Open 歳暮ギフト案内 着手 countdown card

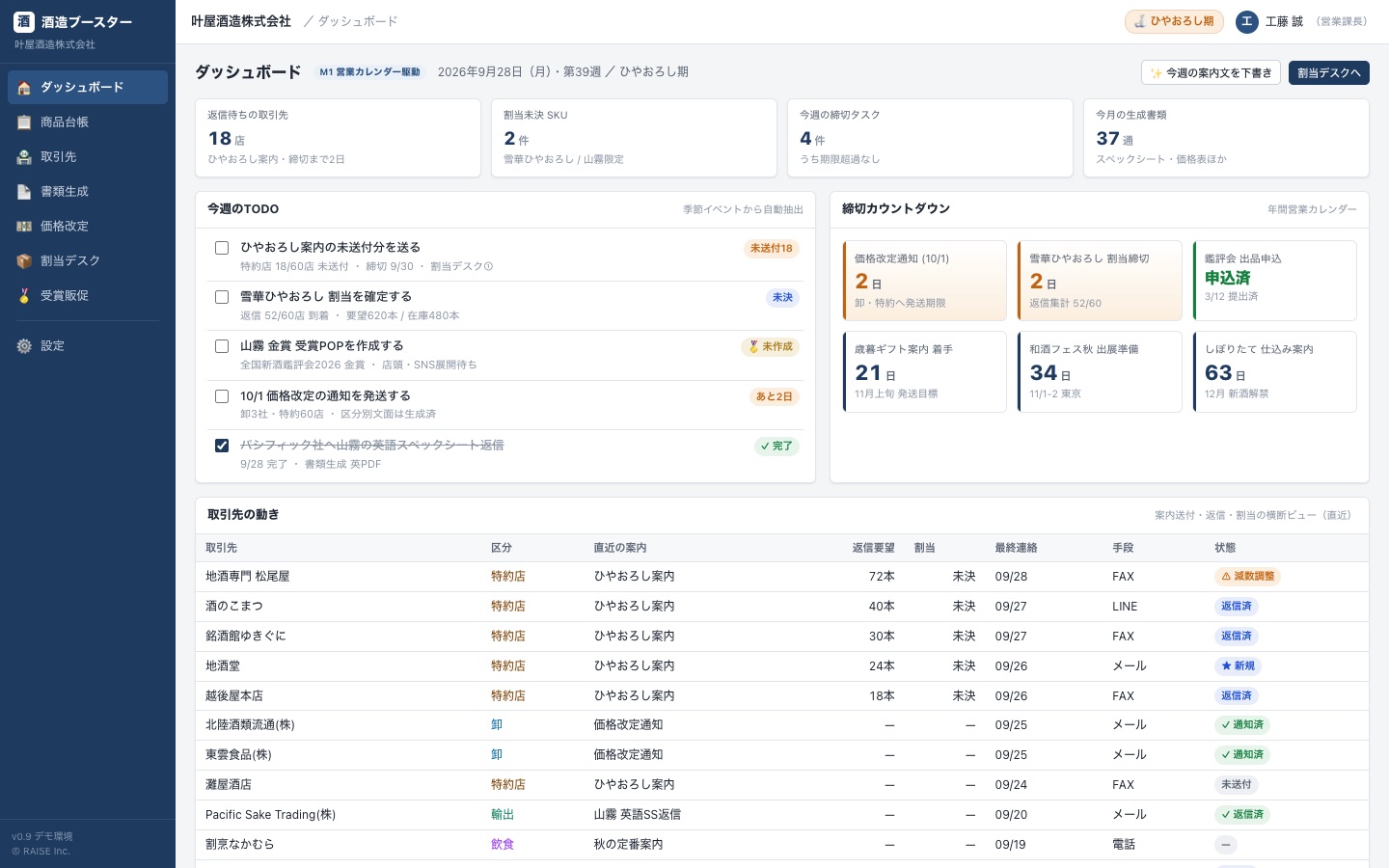(924, 372)
